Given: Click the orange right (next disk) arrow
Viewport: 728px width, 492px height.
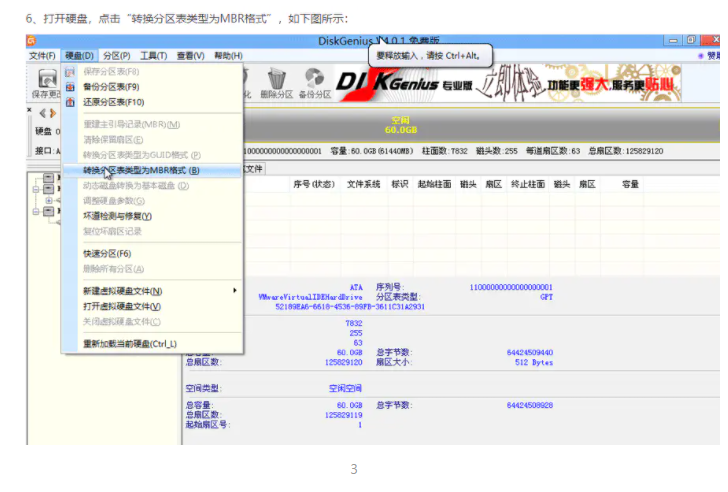Looking at the screenshot, I should click(x=53, y=113).
